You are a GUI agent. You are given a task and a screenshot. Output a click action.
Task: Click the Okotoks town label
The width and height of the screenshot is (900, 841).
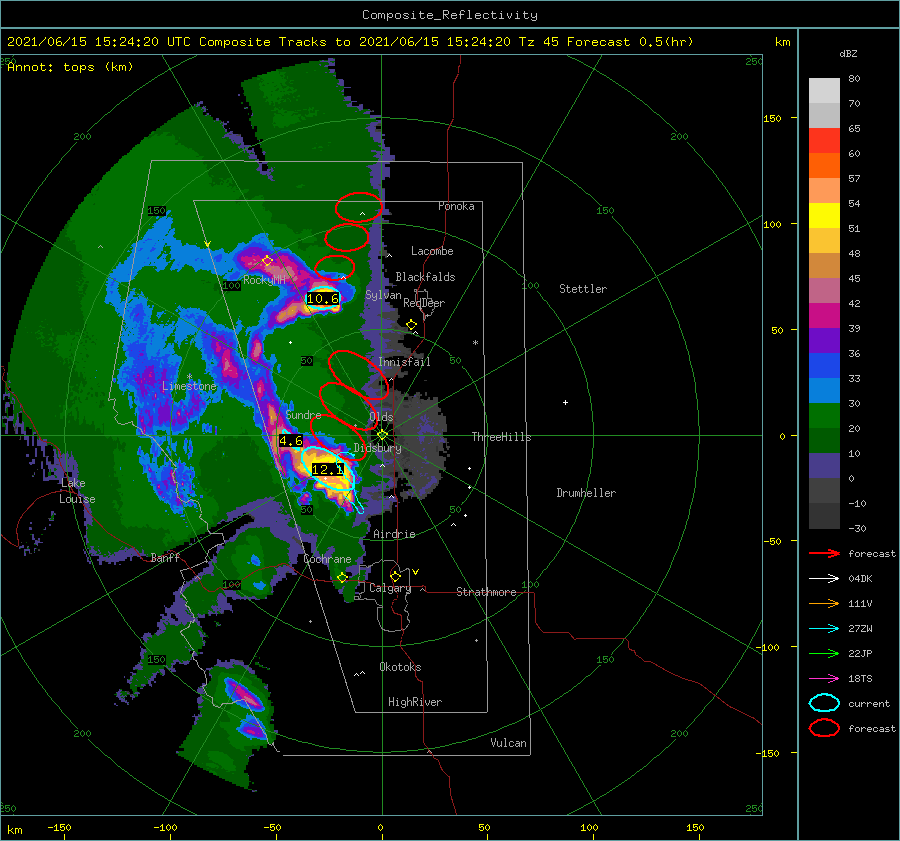point(401,667)
